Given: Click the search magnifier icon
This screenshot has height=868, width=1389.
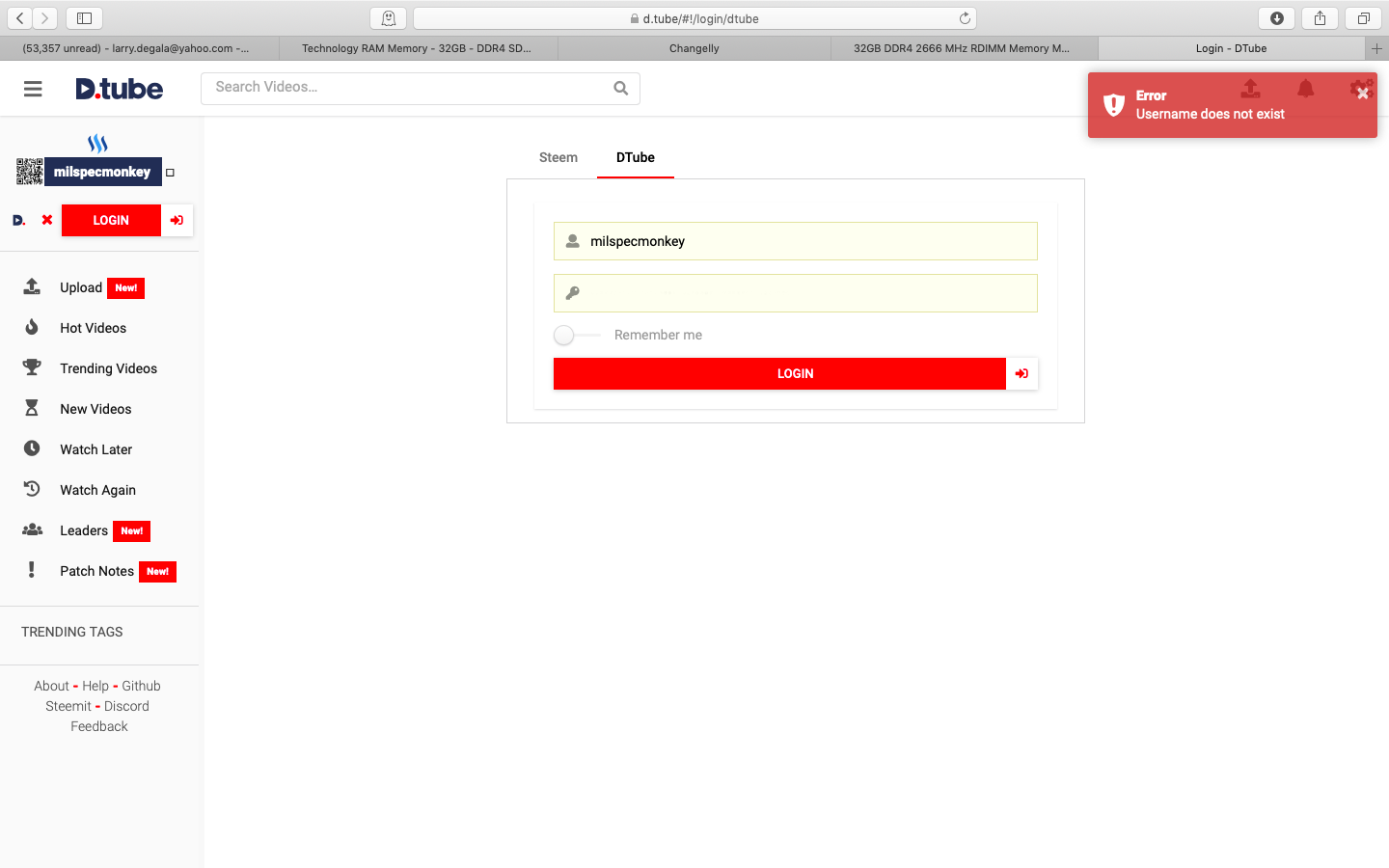Looking at the screenshot, I should coord(621,89).
